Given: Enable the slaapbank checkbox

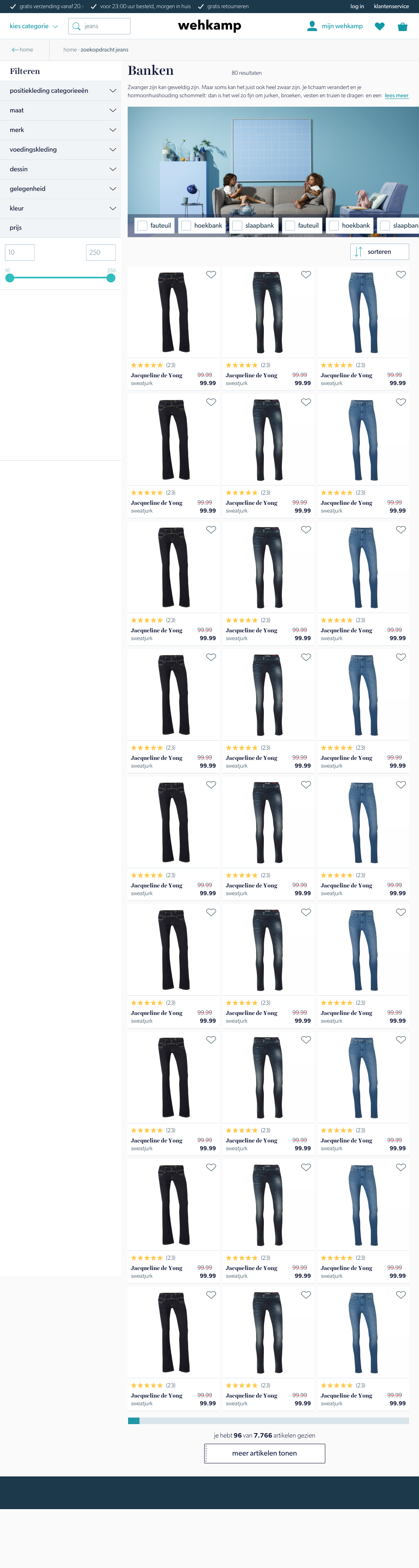Looking at the screenshot, I should [x=237, y=225].
